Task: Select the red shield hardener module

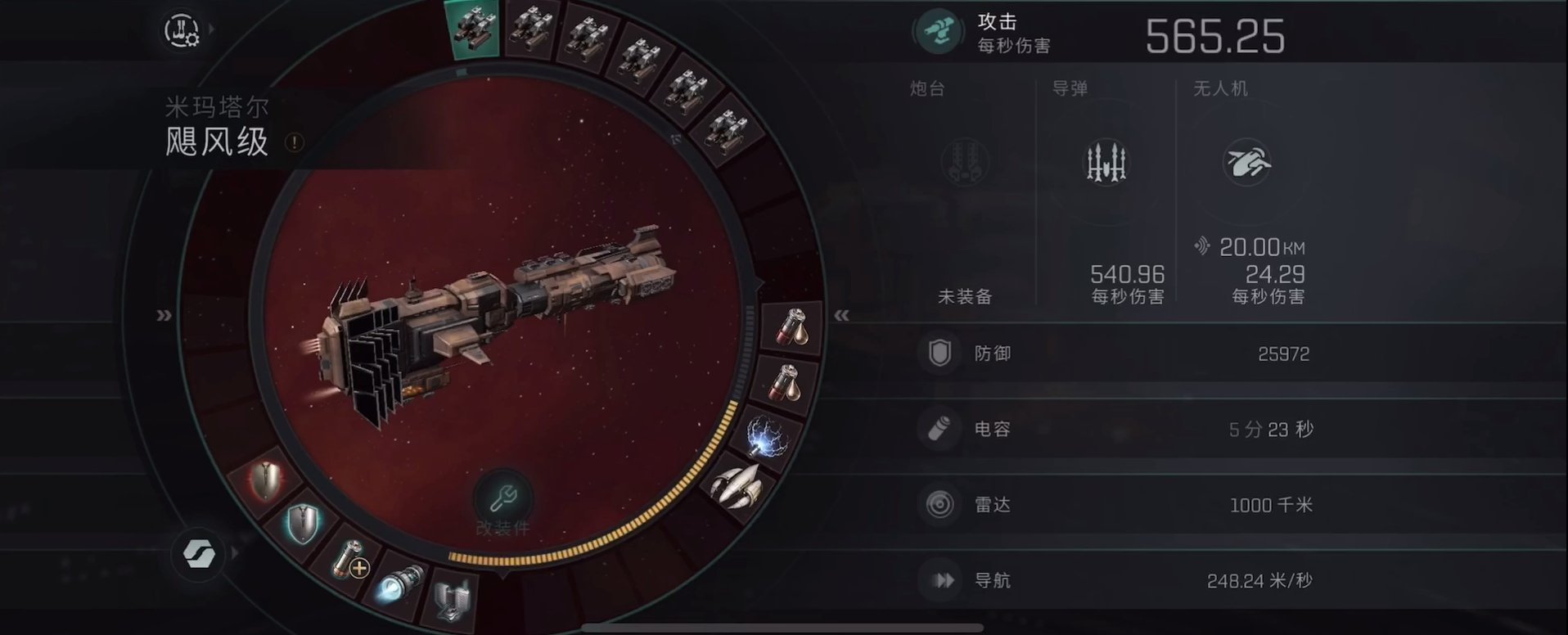Action: coord(265,480)
